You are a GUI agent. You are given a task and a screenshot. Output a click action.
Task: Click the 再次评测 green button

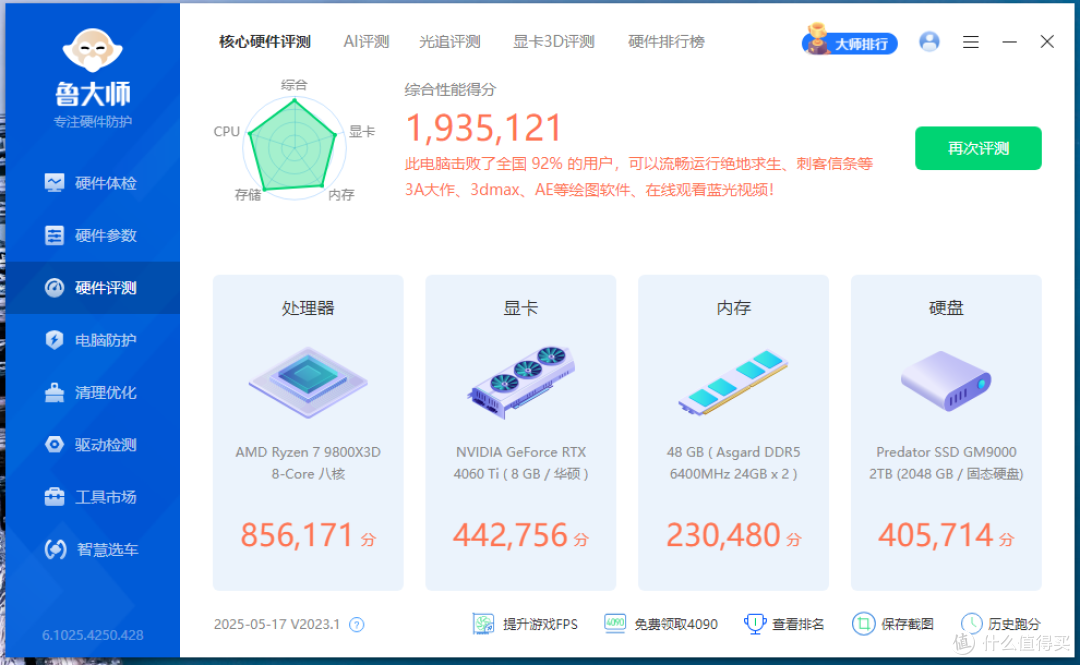click(x=978, y=148)
